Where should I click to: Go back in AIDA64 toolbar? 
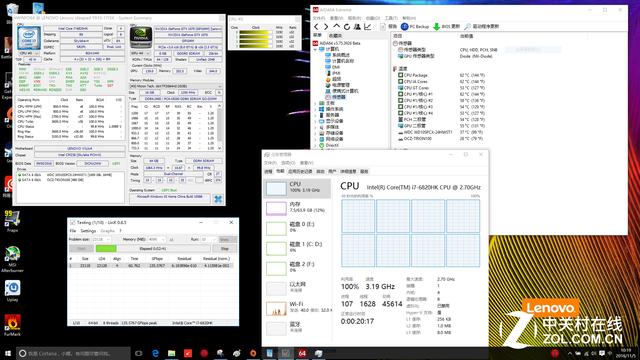[316, 27]
